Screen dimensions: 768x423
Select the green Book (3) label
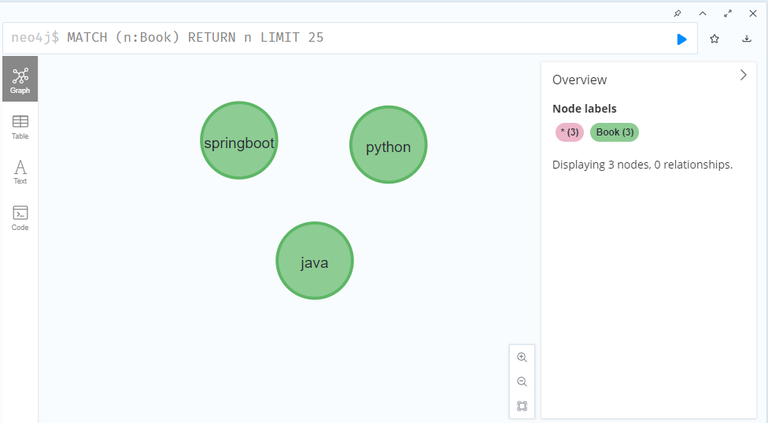pos(614,132)
